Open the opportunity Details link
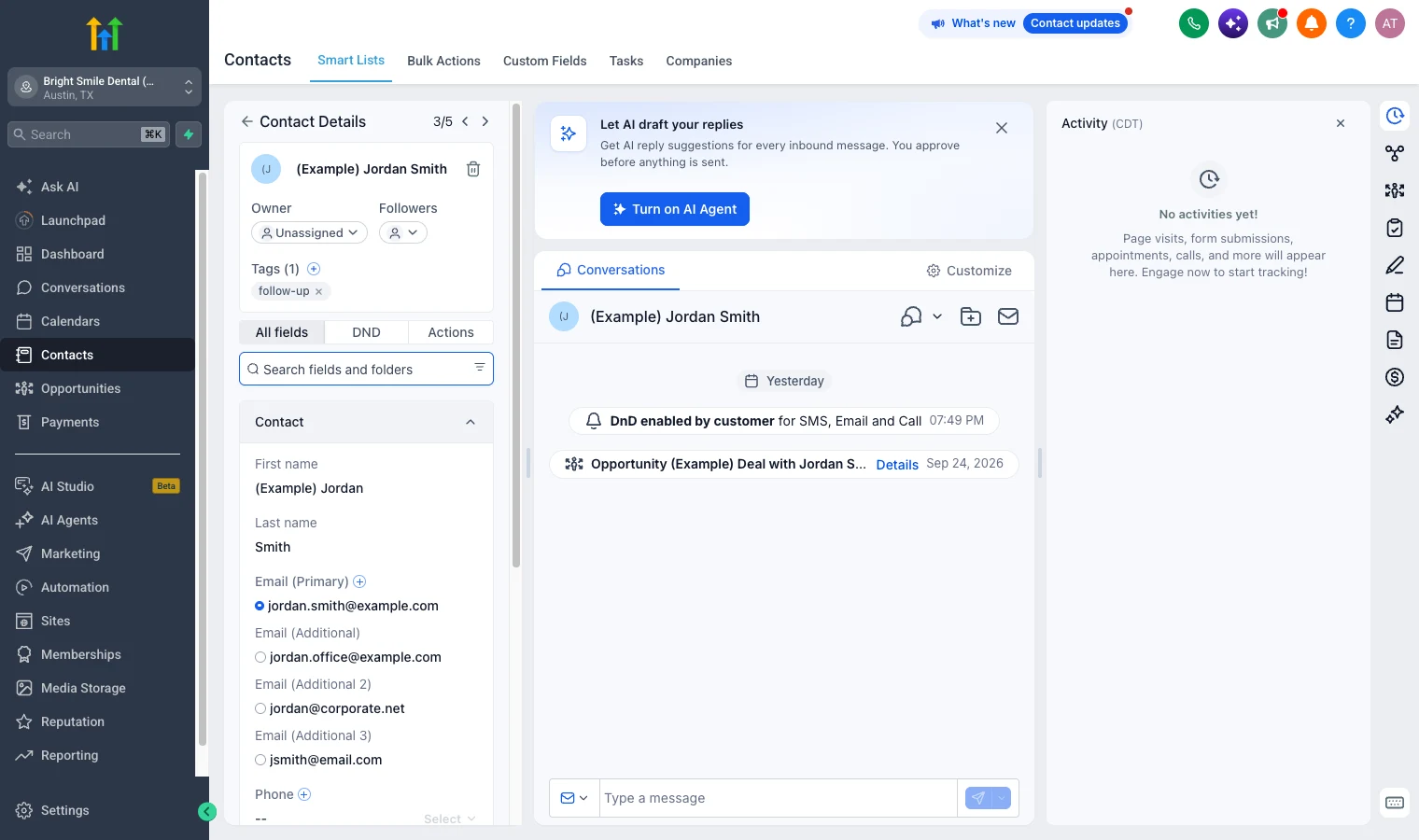Viewport: 1419px width, 840px height. (897, 465)
